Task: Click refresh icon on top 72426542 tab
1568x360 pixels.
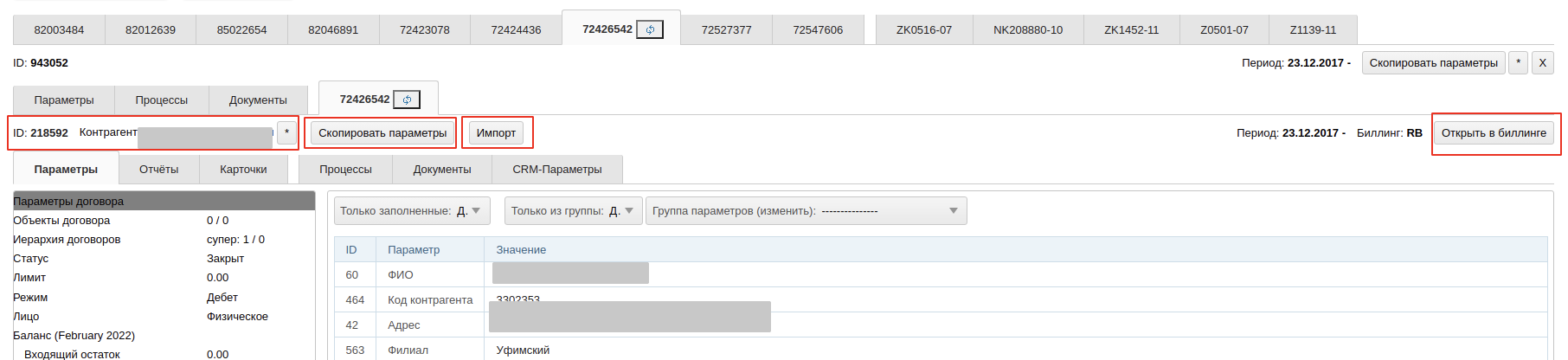Action: pyautogui.click(x=650, y=29)
